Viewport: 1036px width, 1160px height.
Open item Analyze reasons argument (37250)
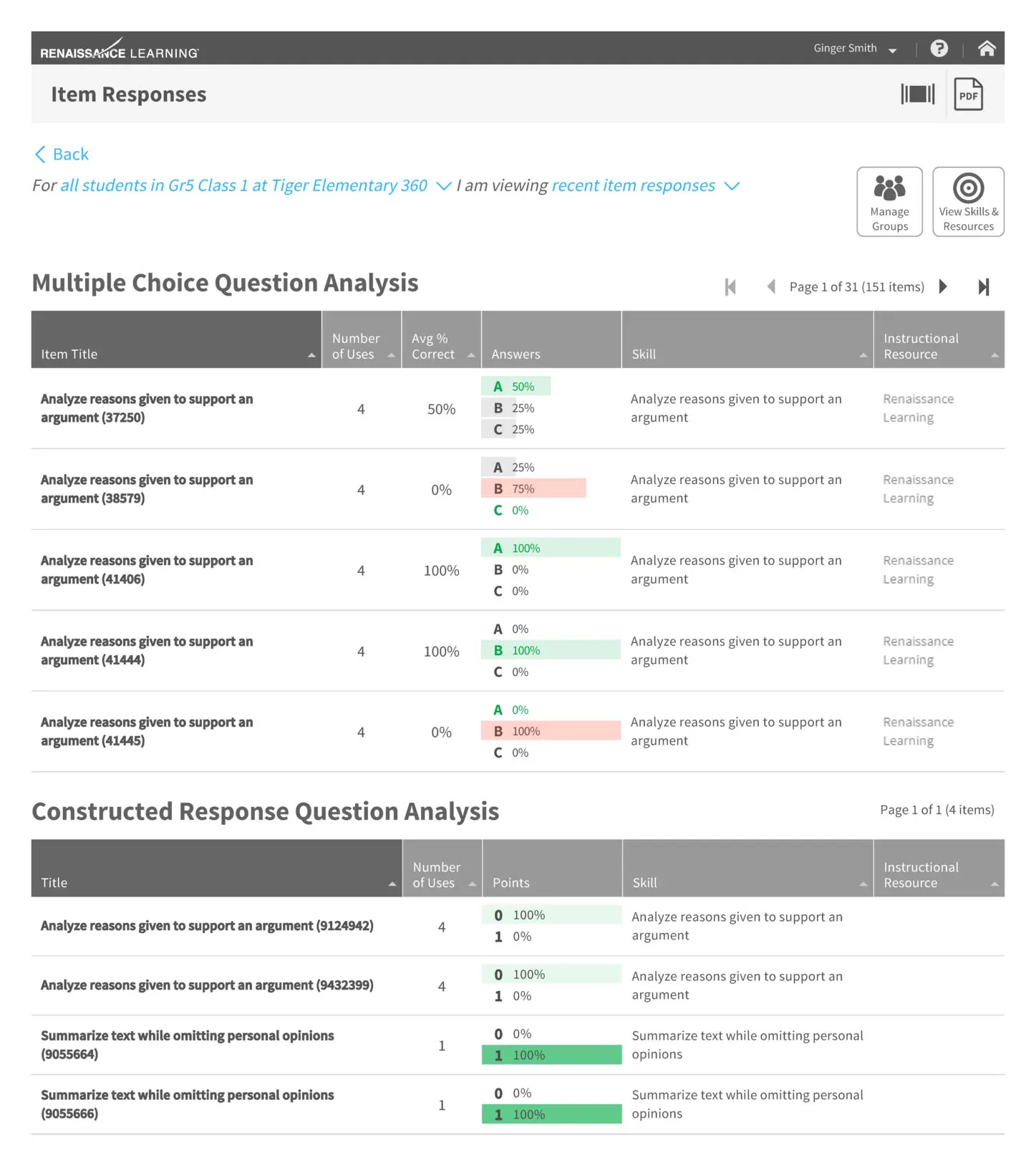pyautogui.click(x=147, y=408)
